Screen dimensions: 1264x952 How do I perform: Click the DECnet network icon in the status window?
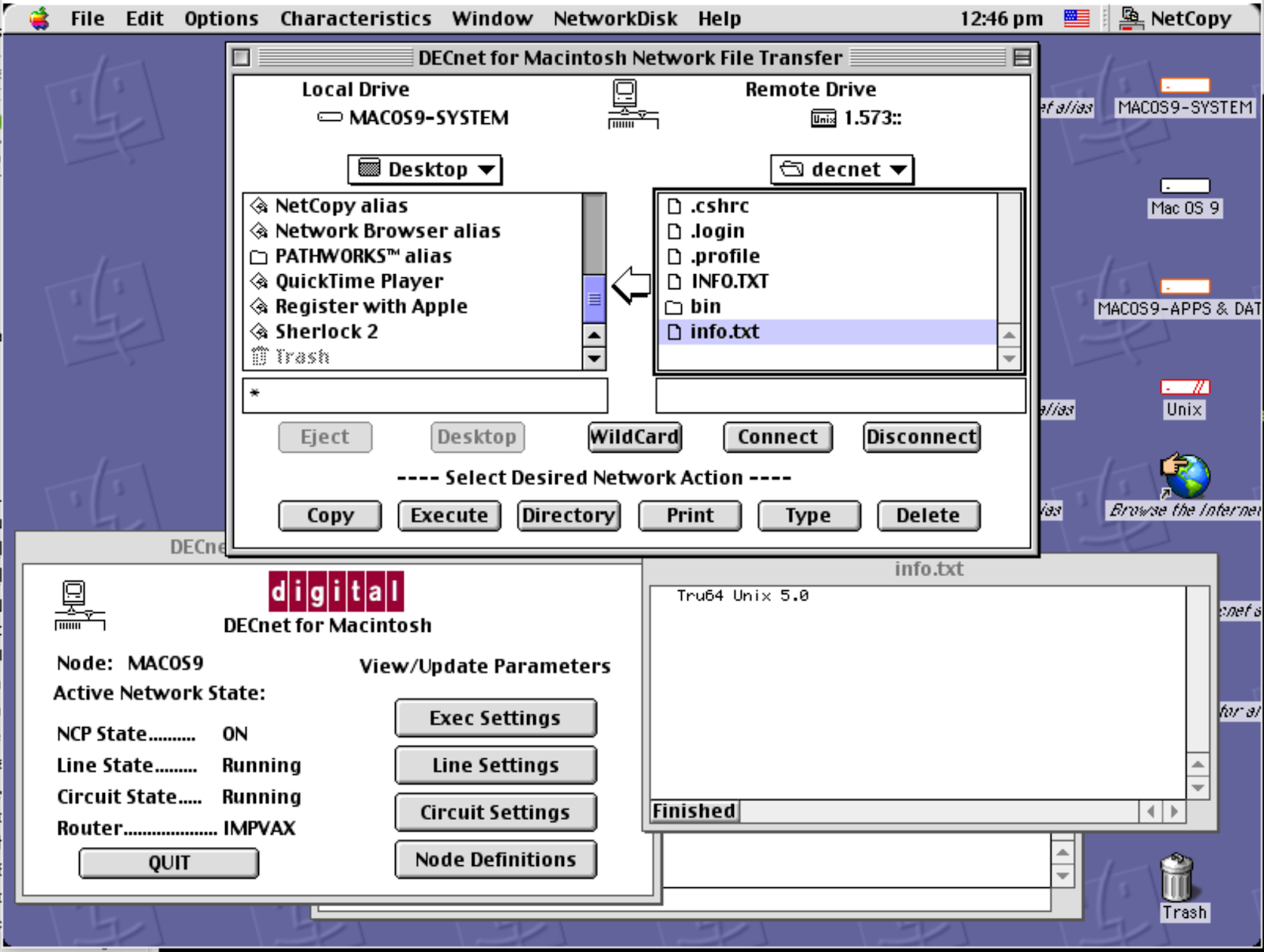click(79, 605)
